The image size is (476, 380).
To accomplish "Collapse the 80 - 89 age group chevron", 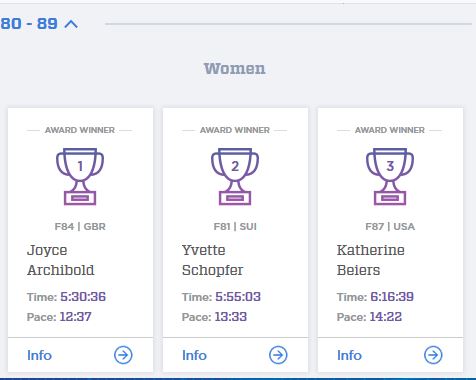I will (x=71, y=24).
